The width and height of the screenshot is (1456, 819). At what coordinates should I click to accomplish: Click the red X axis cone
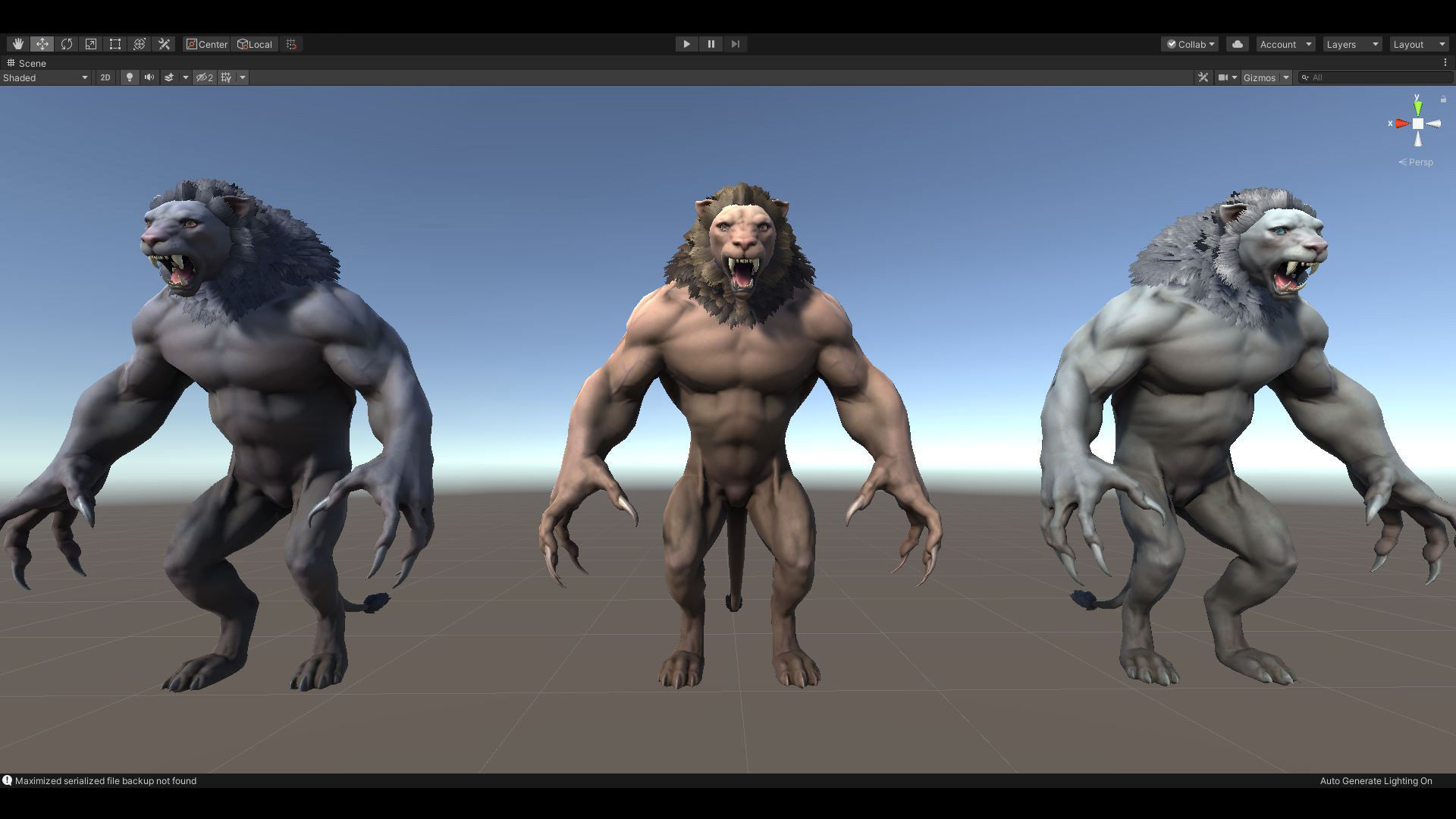coord(1402,124)
